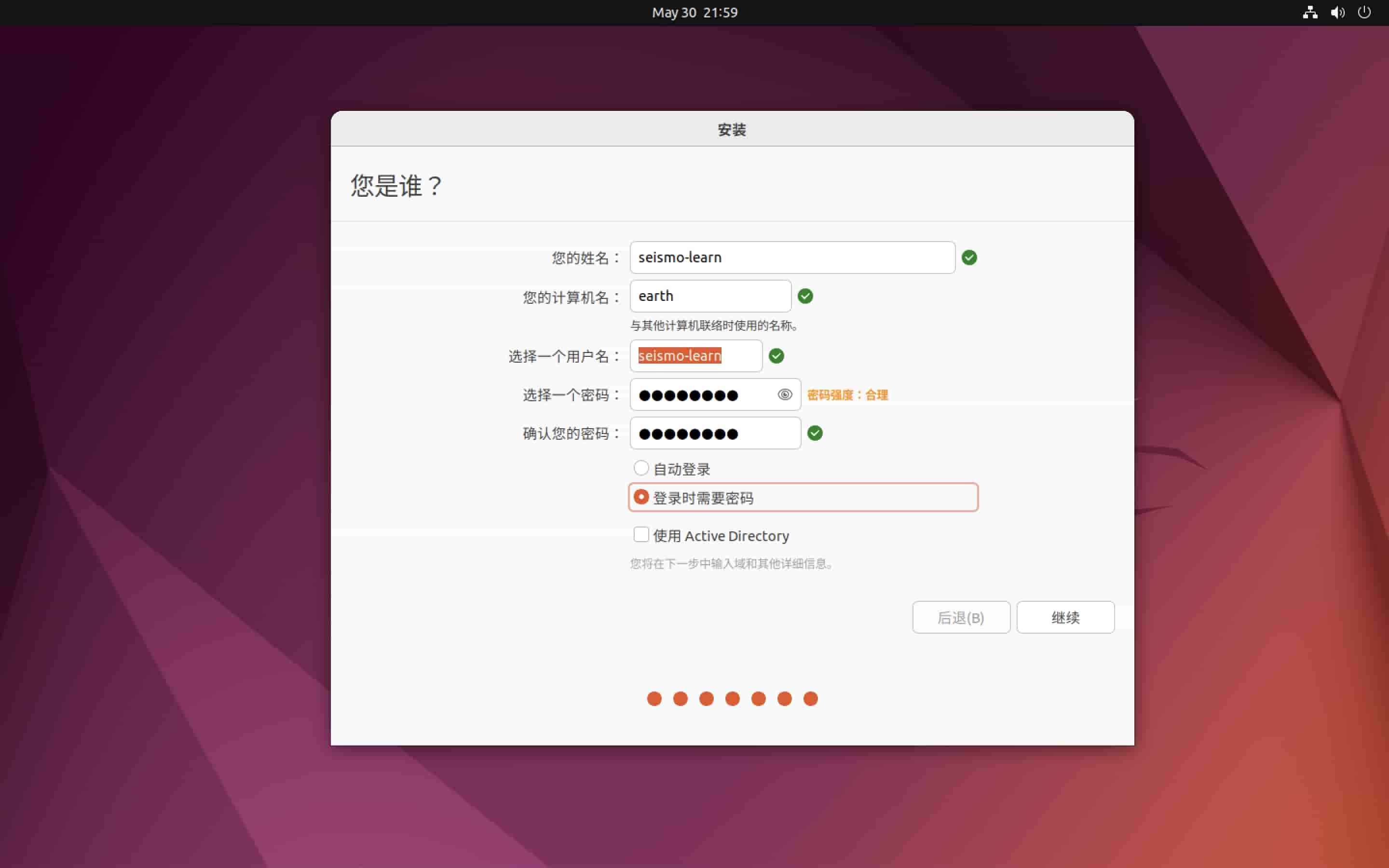Enable the Use Active Directory checkbox

click(641, 534)
